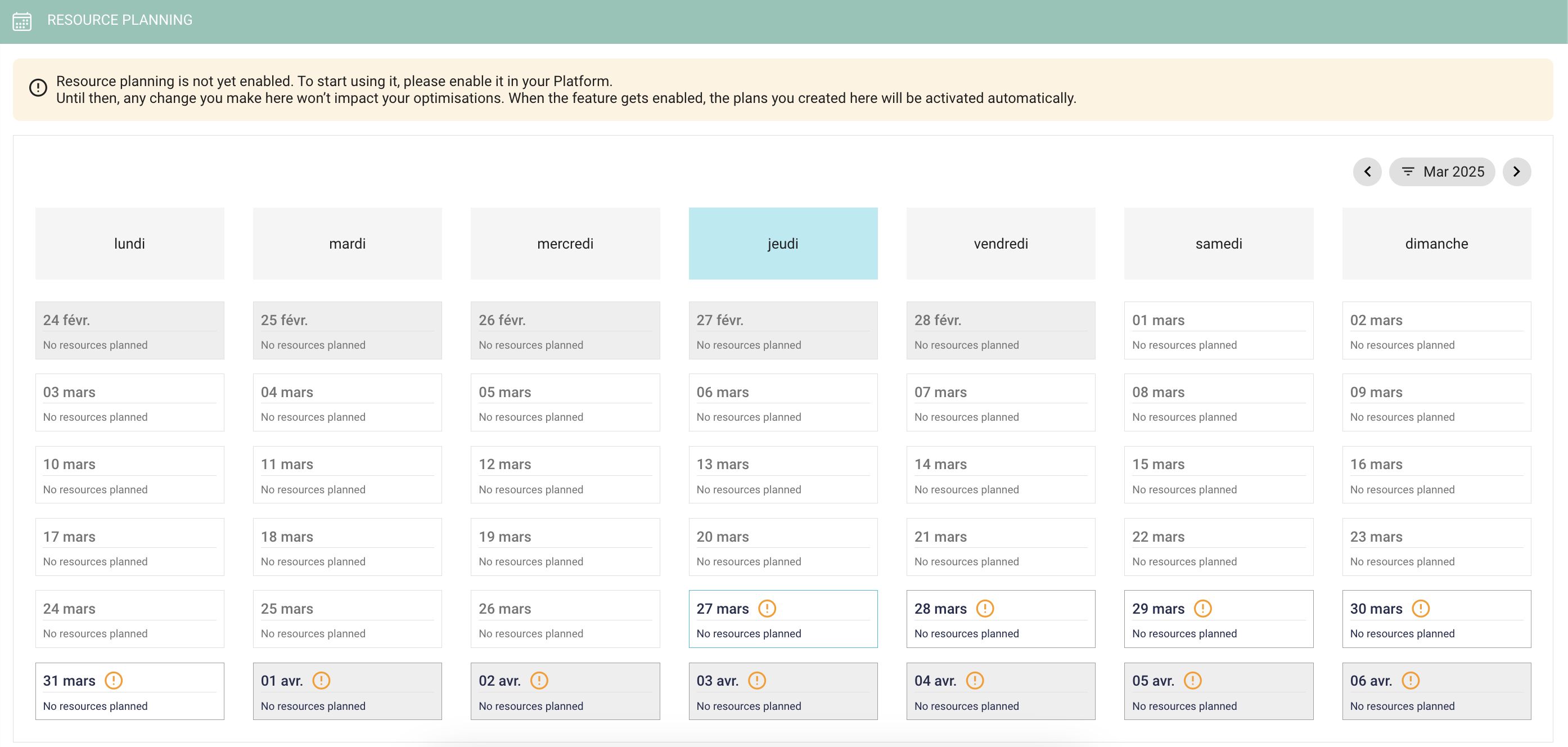Open the 23 mars day card
Viewport: 1568px width, 747px height.
(1436, 547)
